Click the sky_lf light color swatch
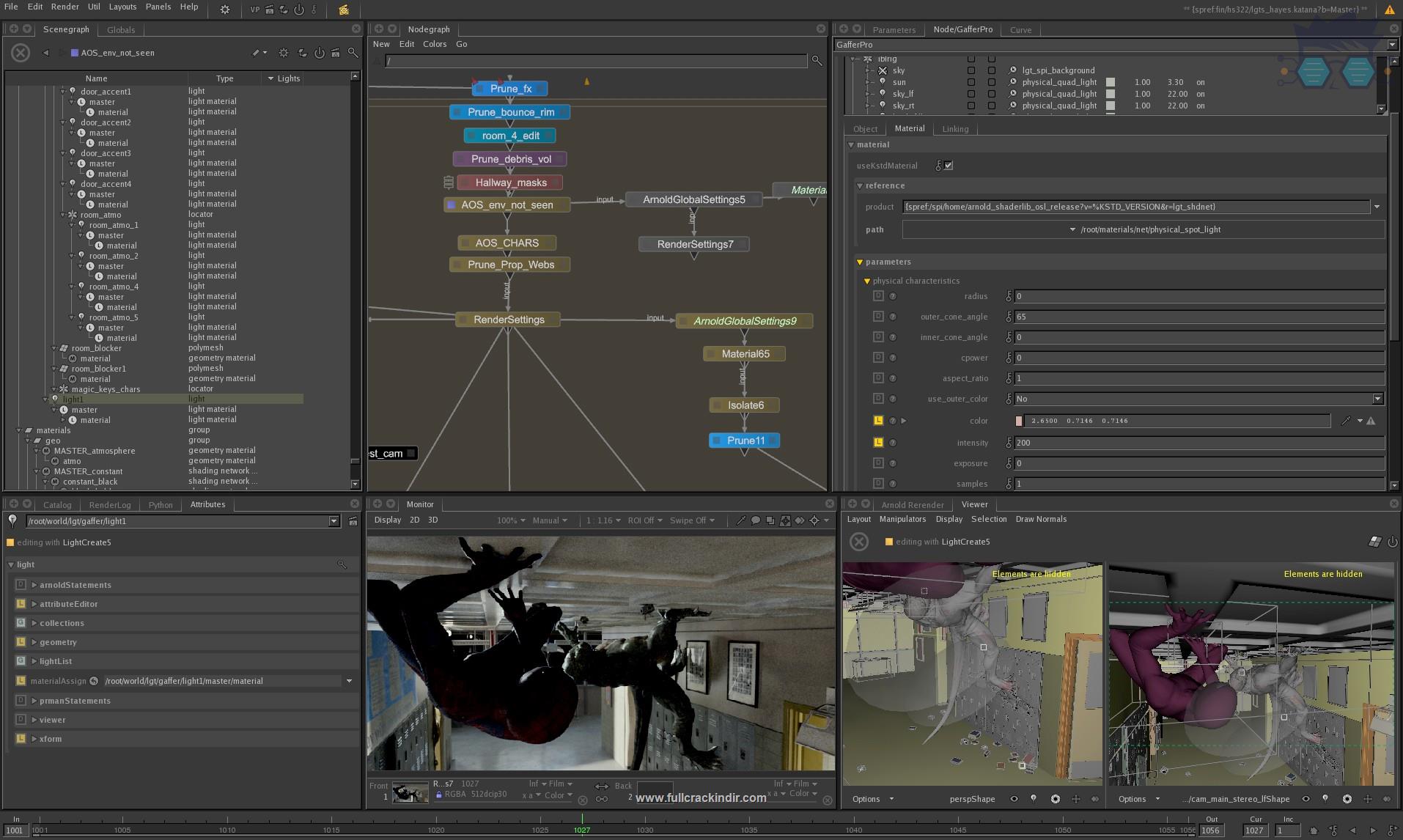This screenshot has height=840, width=1403. 1111,94
